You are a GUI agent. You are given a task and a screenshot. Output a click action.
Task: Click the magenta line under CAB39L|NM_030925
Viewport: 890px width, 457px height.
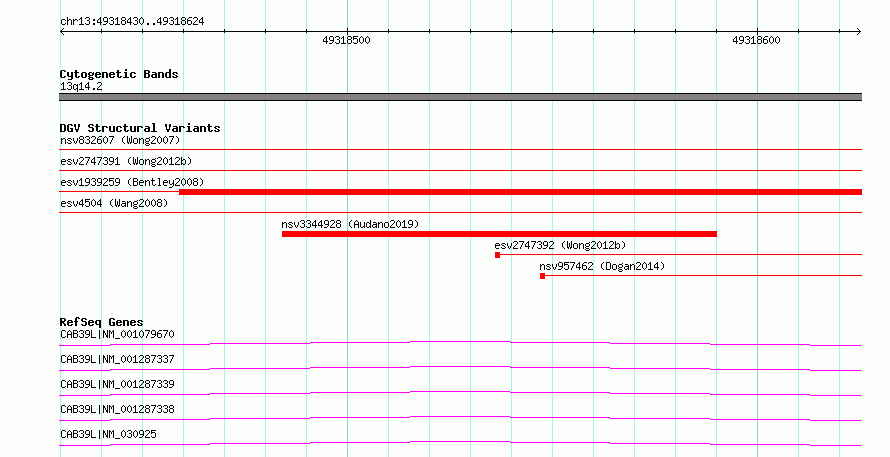460,443
